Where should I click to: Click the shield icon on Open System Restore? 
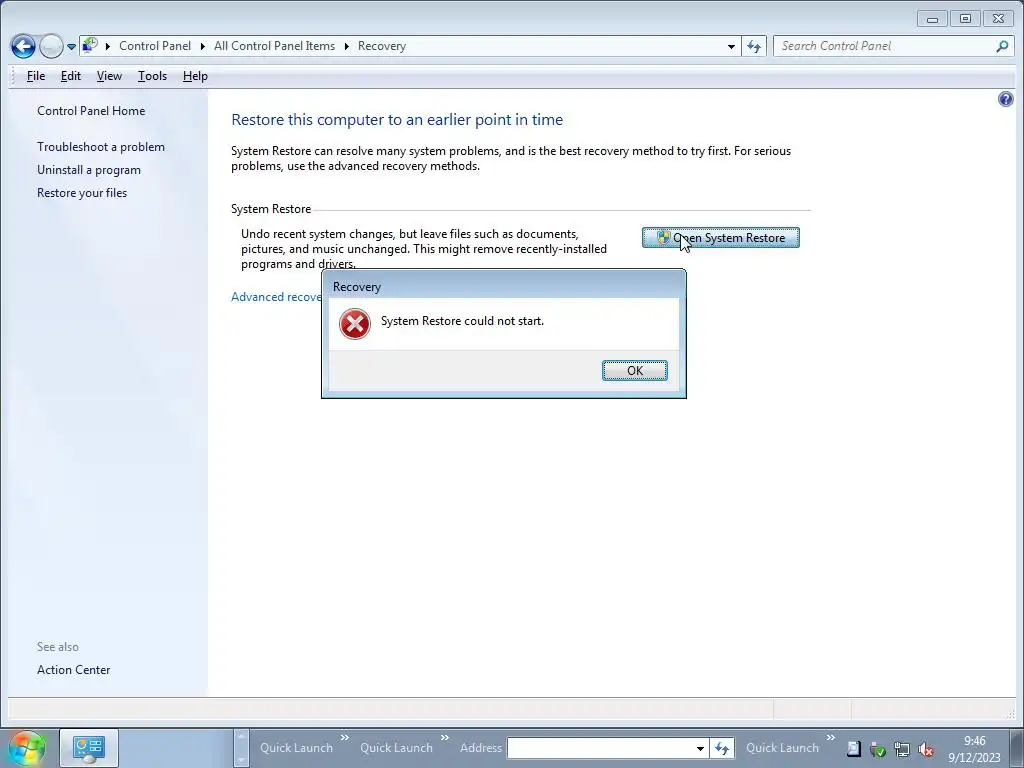[x=664, y=238]
